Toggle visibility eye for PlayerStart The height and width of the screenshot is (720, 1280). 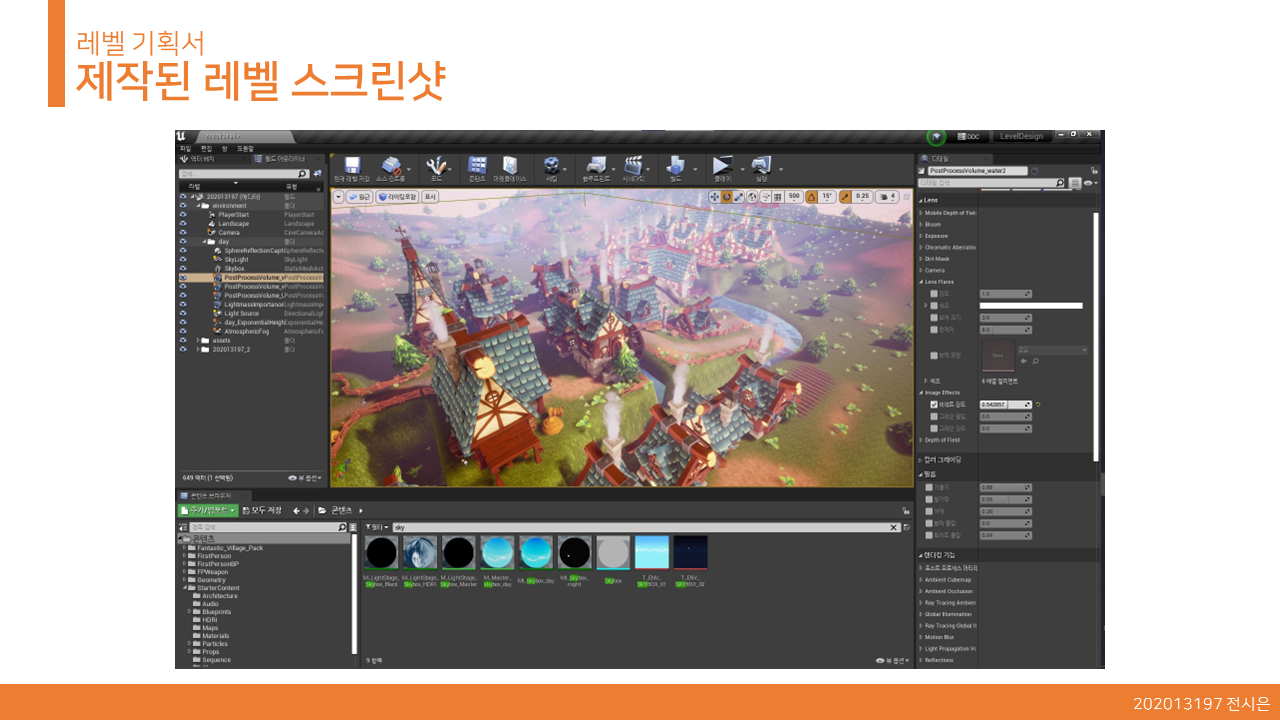click(182, 214)
